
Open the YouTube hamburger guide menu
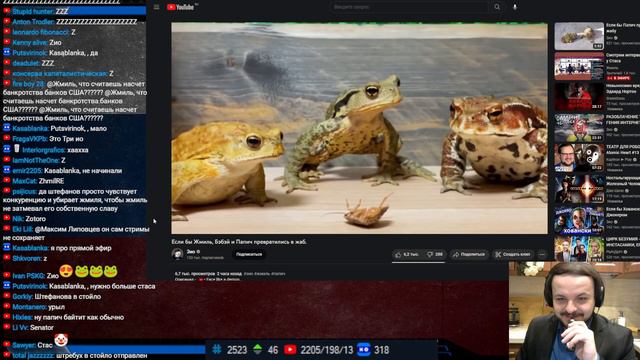[156, 7]
